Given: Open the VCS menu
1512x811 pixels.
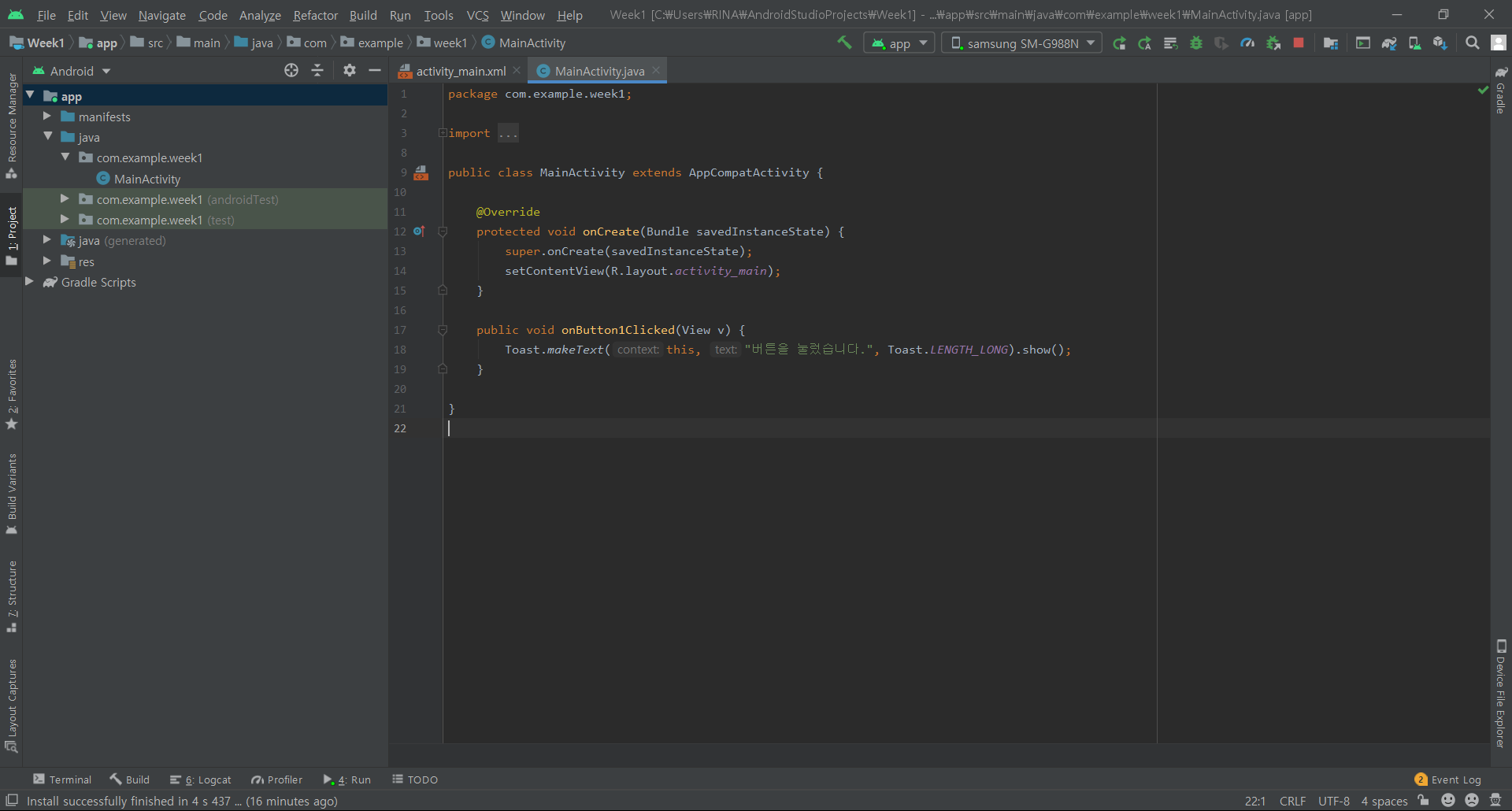Looking at the screenshot, I should click(477, 15).
